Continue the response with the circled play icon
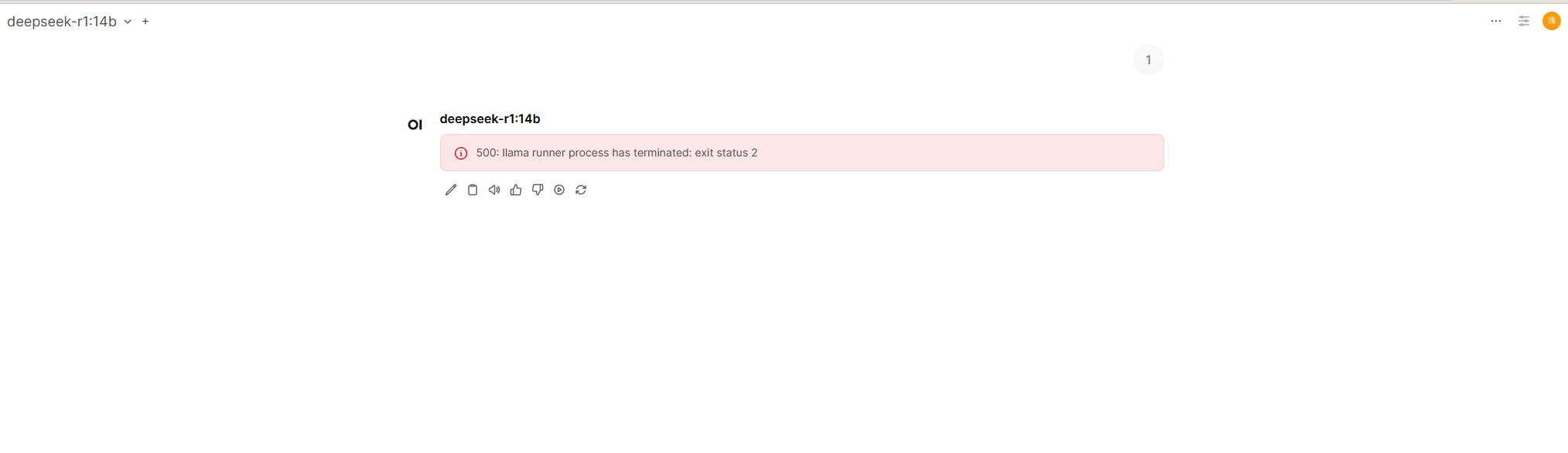 (559, 190)
